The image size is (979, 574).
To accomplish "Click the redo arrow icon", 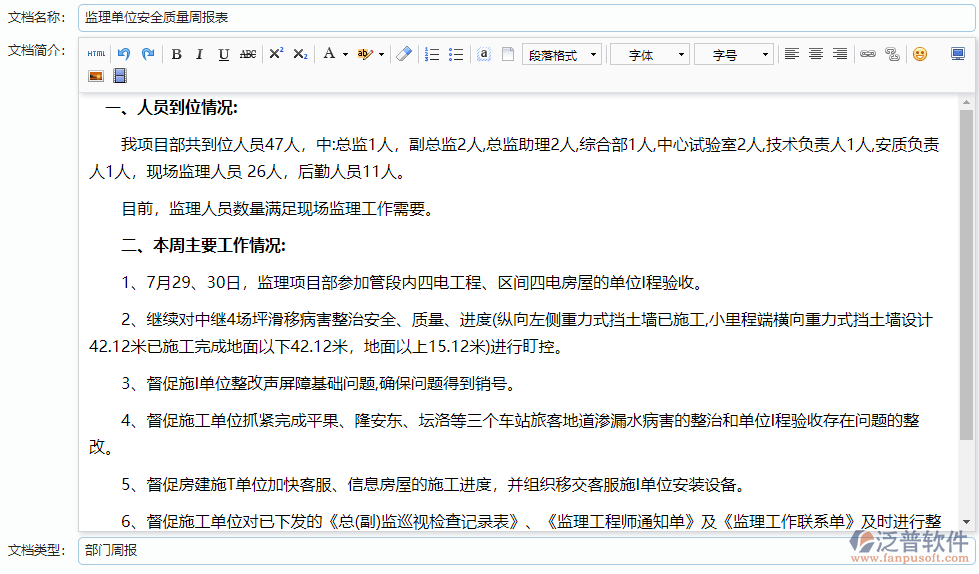I will (x=148, y=54).
